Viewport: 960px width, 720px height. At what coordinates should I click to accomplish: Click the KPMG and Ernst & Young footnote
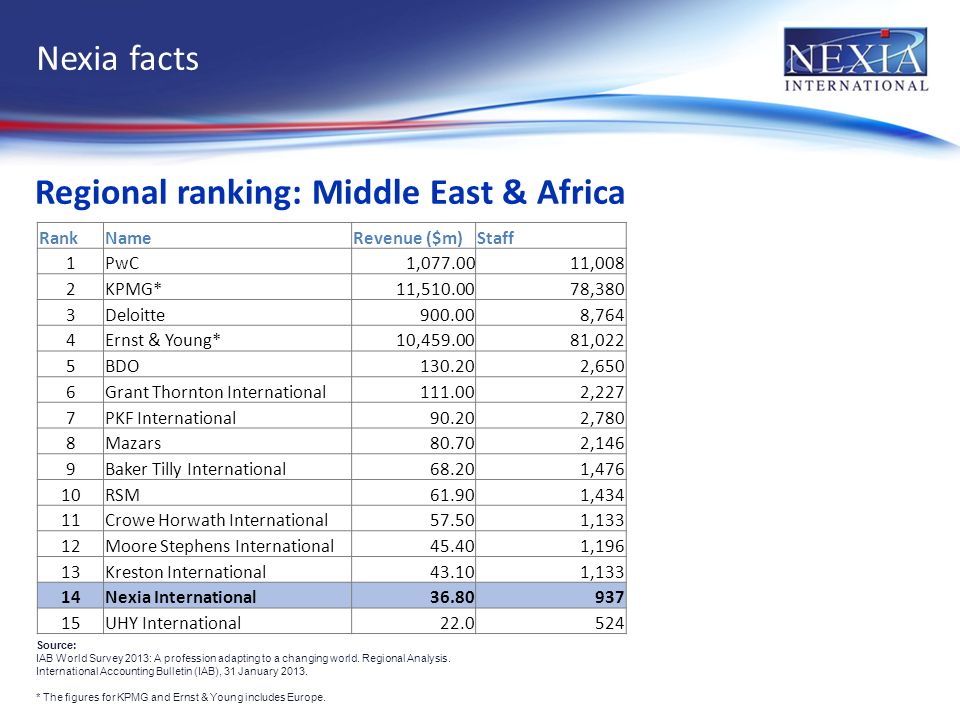click(x=181, y=697)
